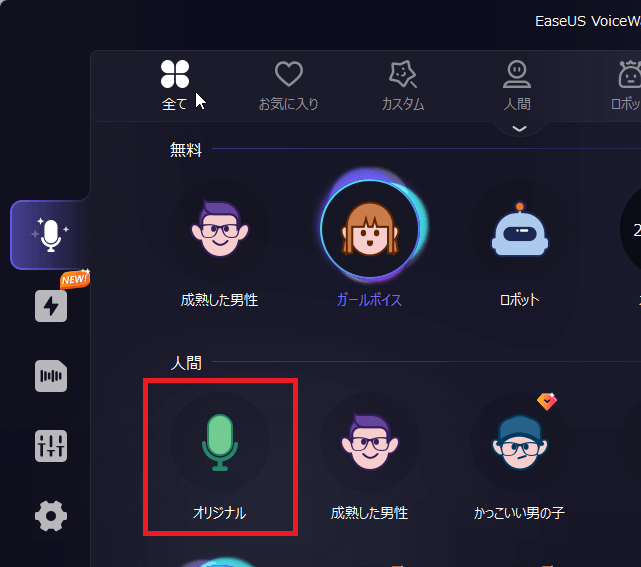Select the かっこいい男の子 voice avatar

[x=519, y=443]
